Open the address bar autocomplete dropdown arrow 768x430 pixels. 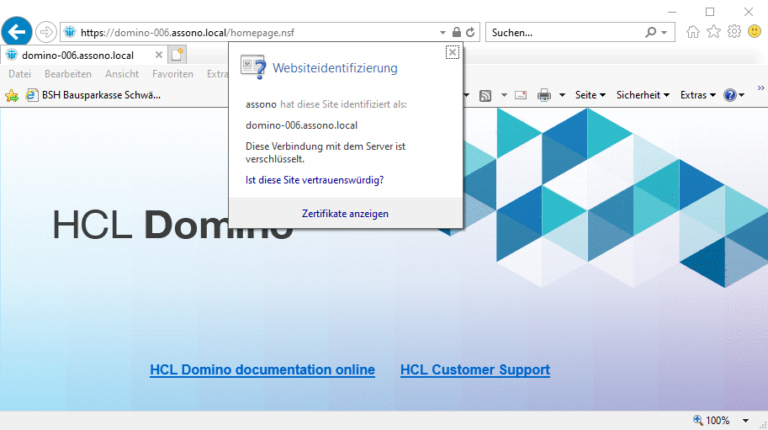pos(442,32)
